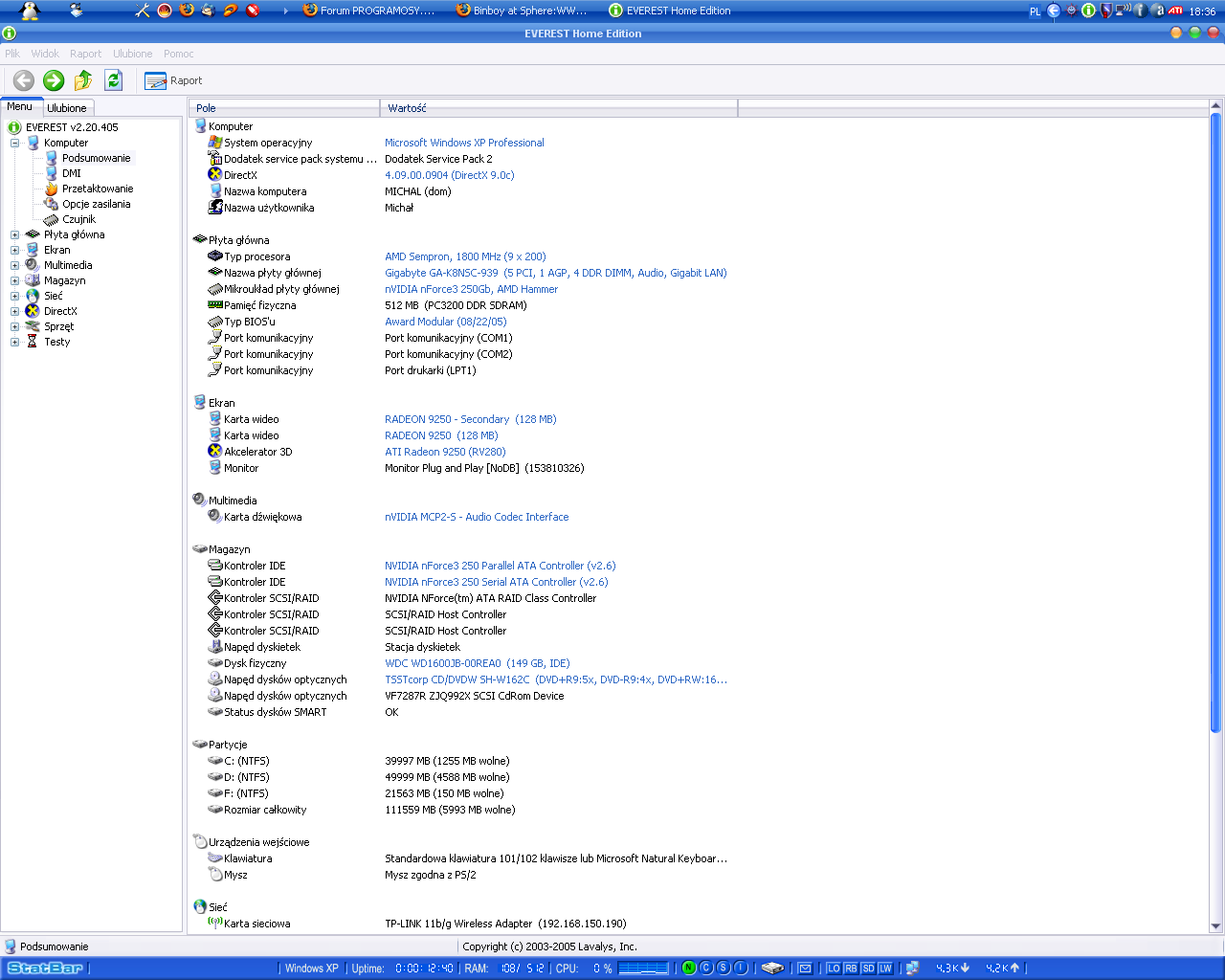
Task: Click the Refresh toolbar icon
Action: click(x=113, y=80)
